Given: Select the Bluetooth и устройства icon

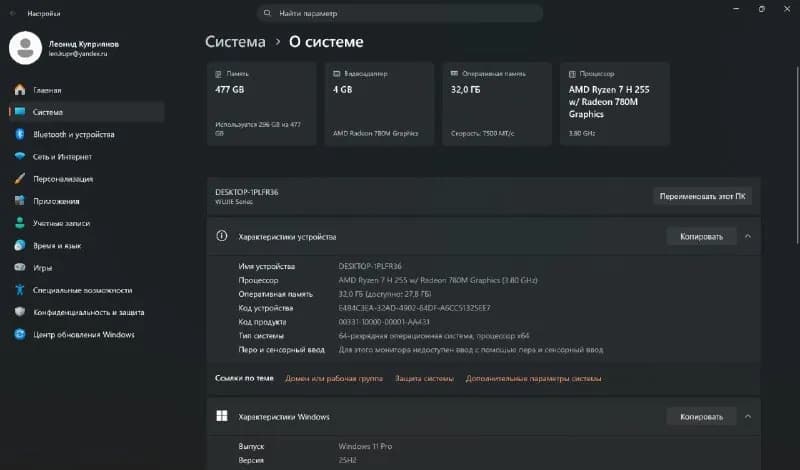Looking at the screenshot, I should click(20, 134).
